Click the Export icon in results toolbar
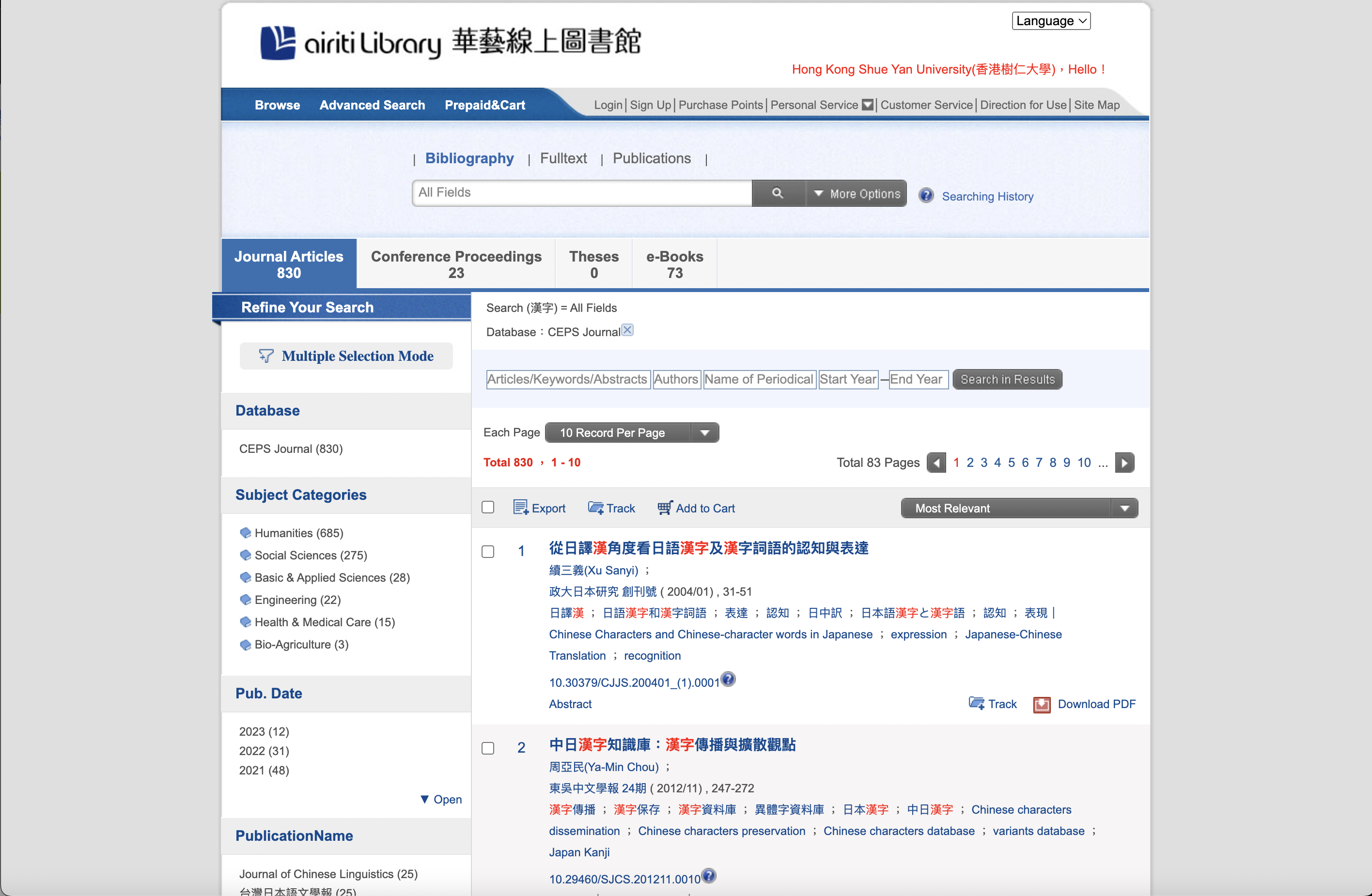 point(520,508)
